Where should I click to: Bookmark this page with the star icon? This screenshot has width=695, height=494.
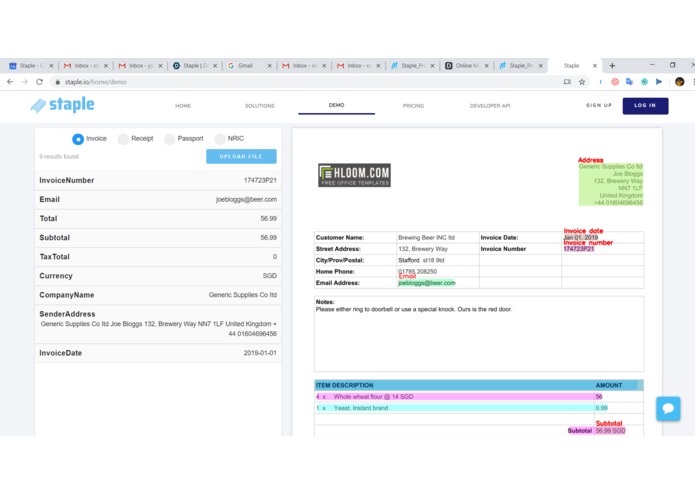pyautogui.click(x=582, y=82)
